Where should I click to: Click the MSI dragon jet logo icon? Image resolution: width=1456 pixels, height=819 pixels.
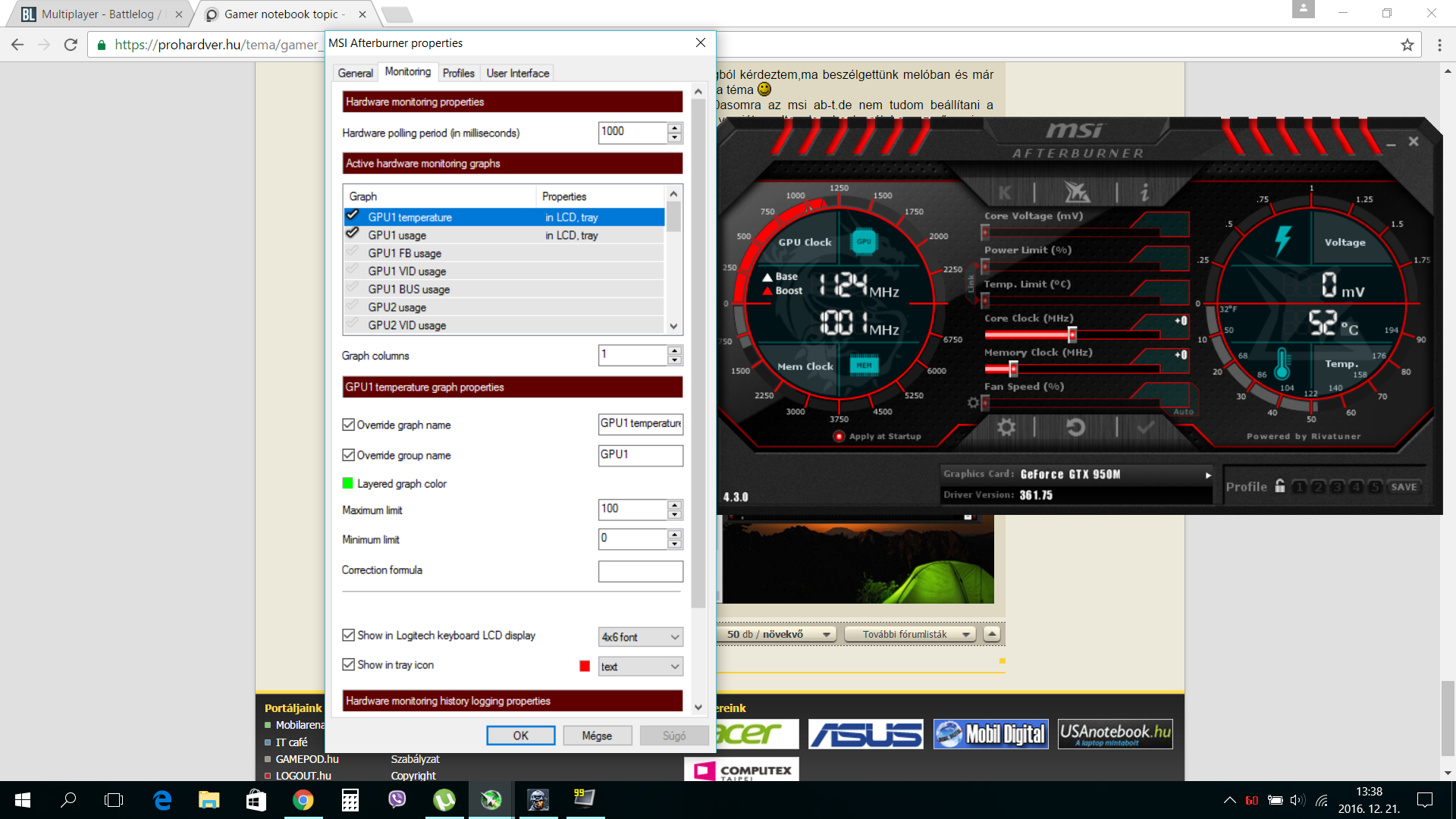(x=1076, y=193)
